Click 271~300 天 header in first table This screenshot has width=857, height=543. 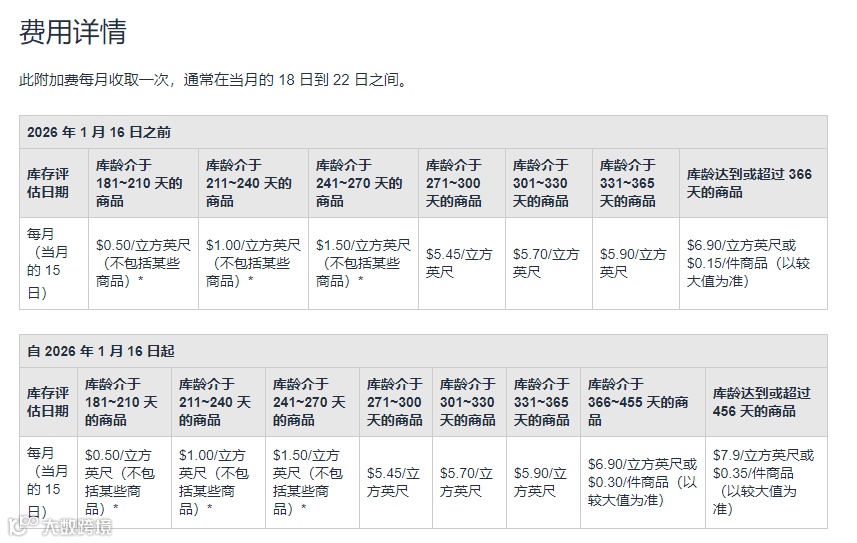point(462,183)
